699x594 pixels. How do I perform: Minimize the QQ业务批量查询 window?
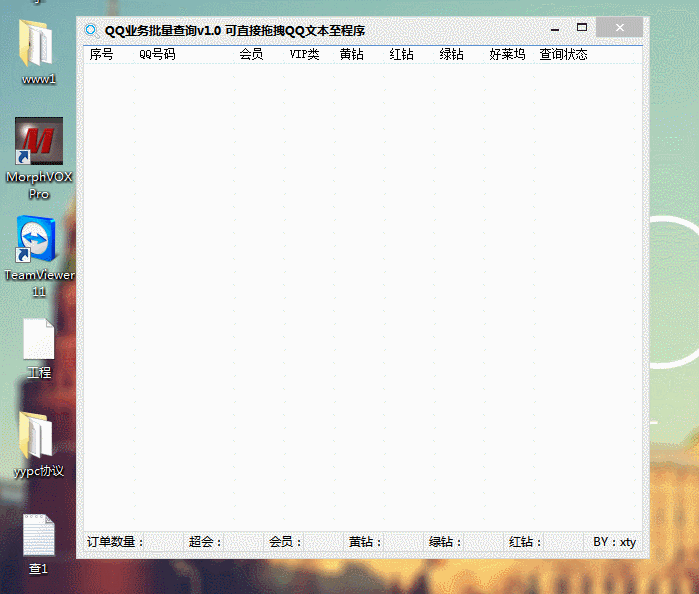click(555, 29)
